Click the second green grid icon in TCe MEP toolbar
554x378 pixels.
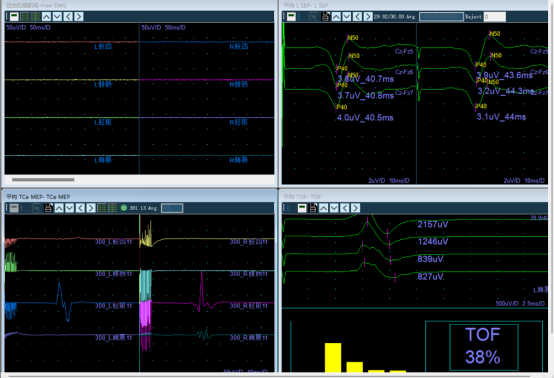click(113, 208)
